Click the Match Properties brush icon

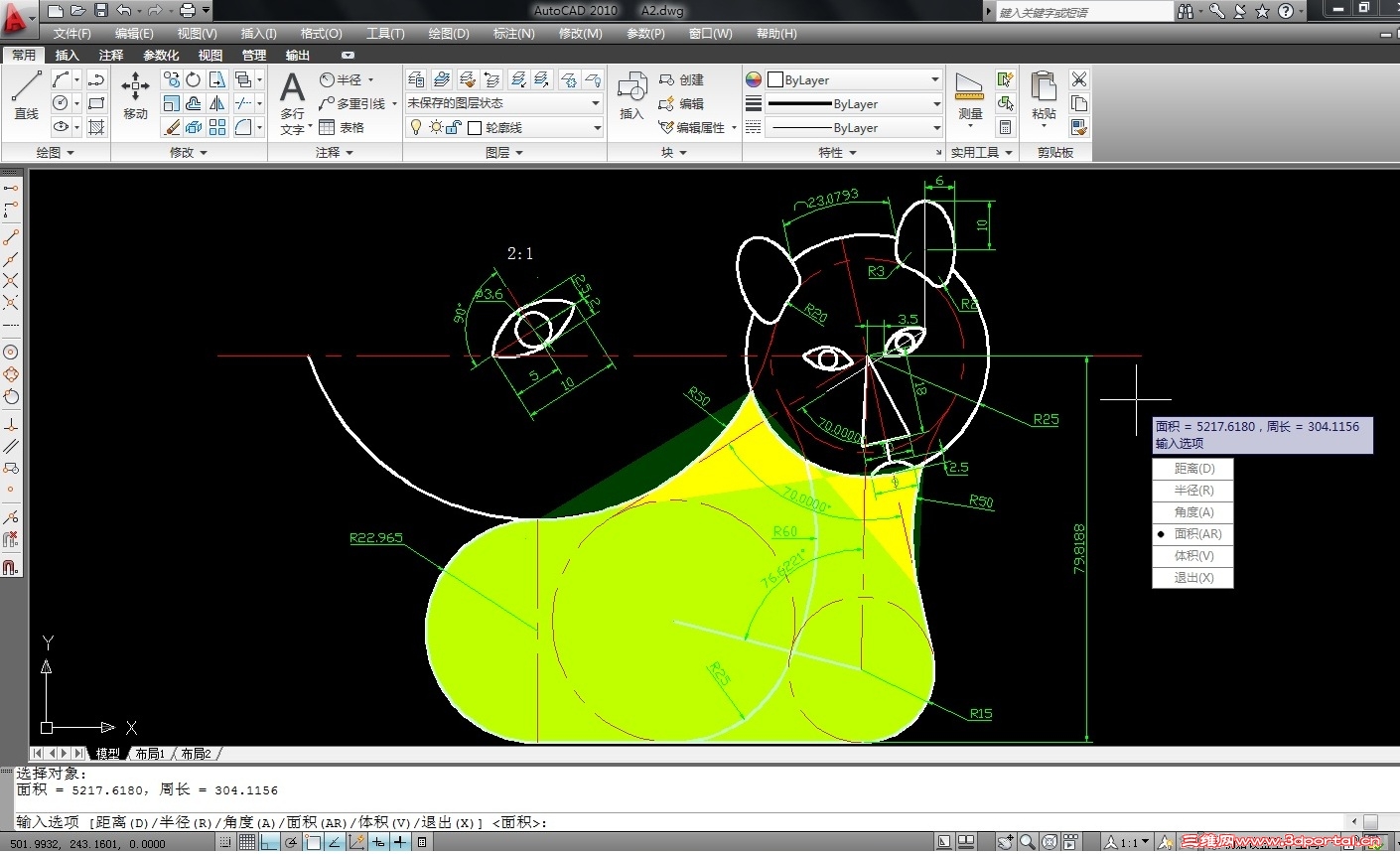(x=1079, y=127)
